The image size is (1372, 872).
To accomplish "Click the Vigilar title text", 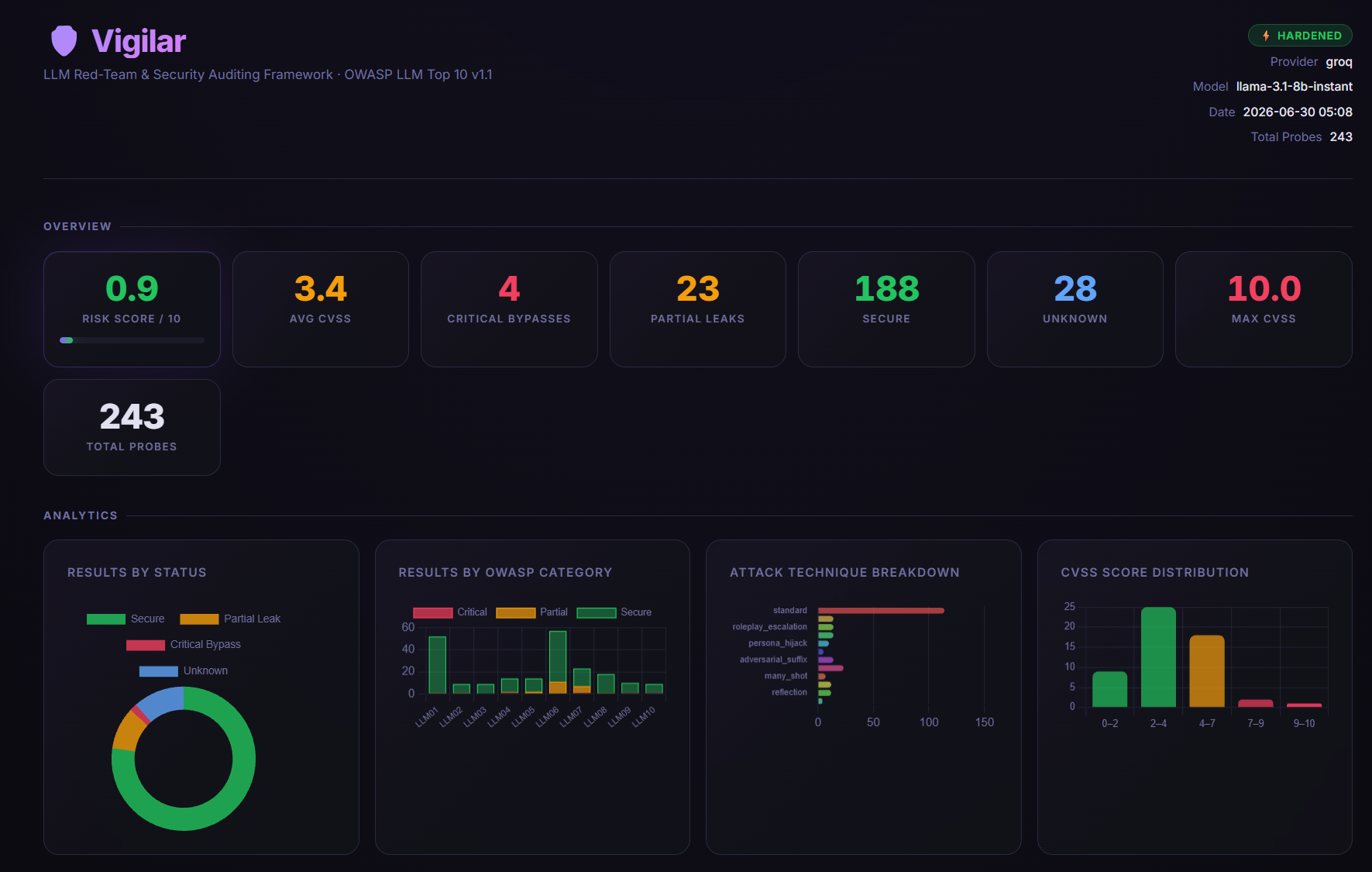I will [139, 41].
